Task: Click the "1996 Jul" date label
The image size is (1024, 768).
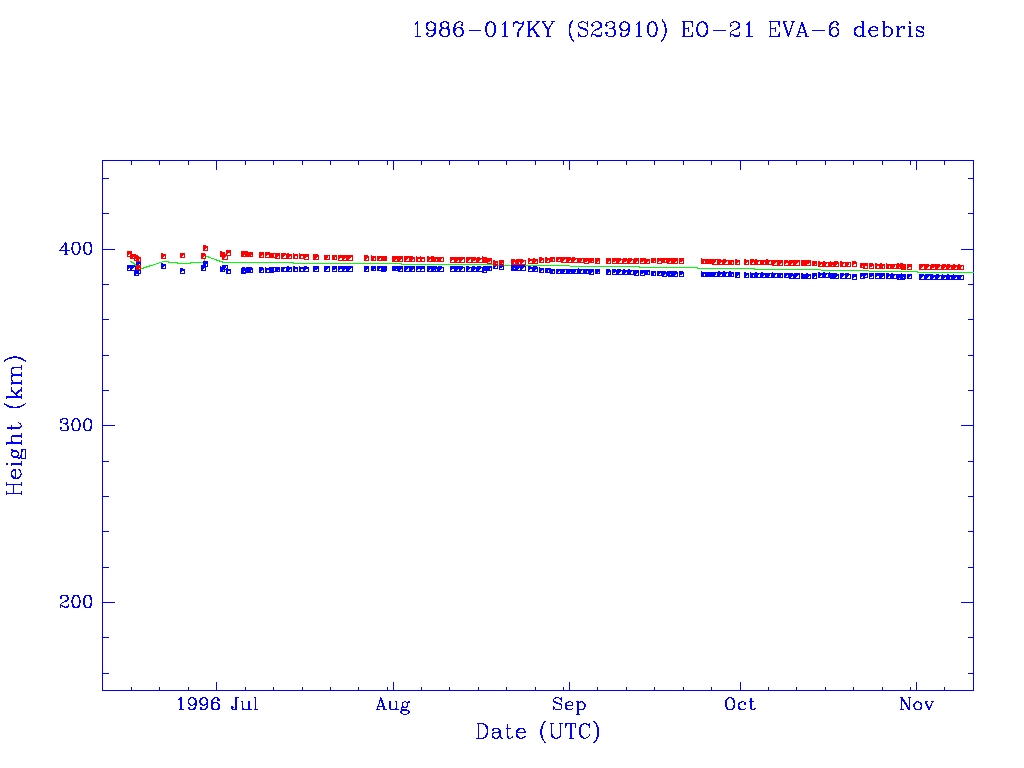Action: coord(217,705)
